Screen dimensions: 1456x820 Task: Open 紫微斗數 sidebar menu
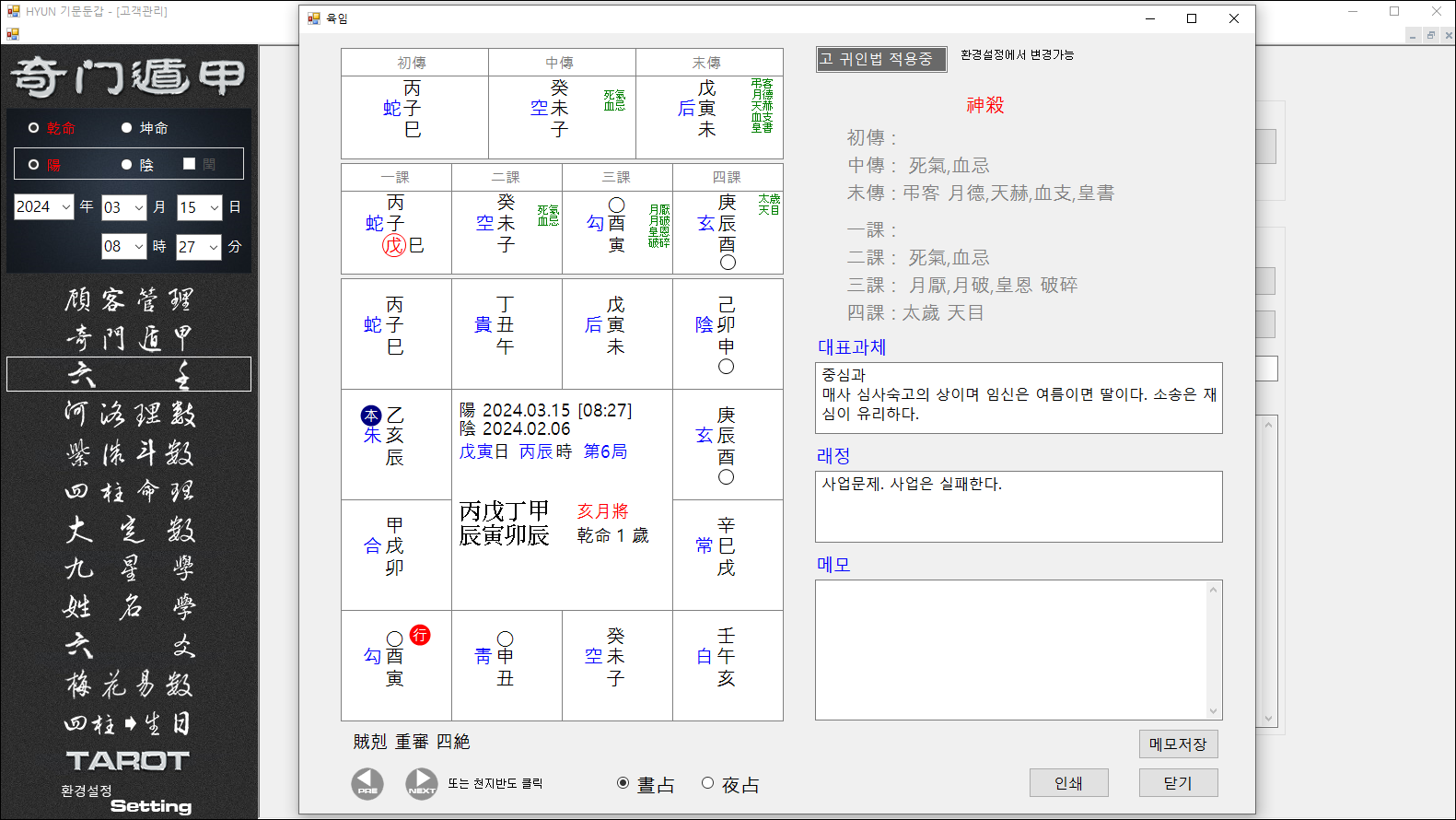click(129, 452)
